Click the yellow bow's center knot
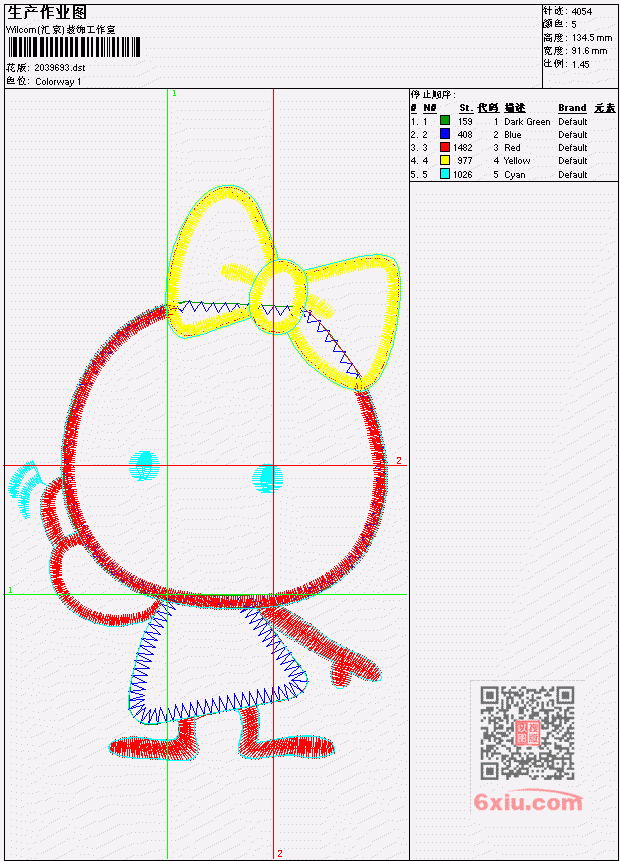620x861 pixels. pyautogui.click(x=278, y=297)
